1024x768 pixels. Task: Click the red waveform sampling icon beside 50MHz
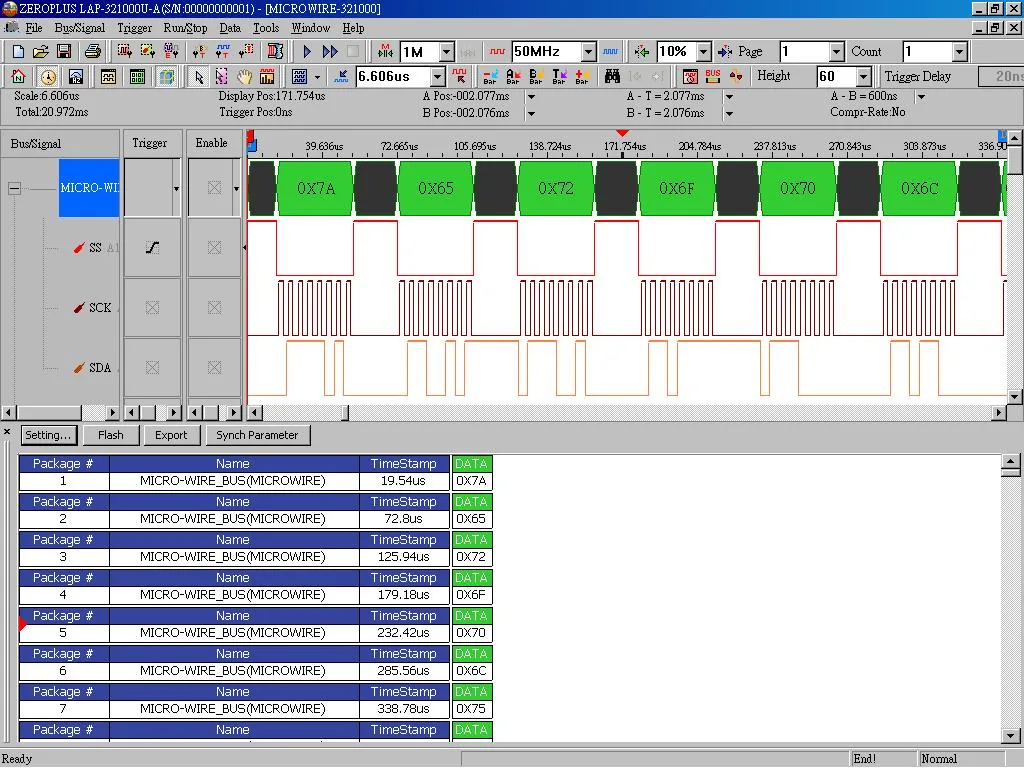pos(497,52)
